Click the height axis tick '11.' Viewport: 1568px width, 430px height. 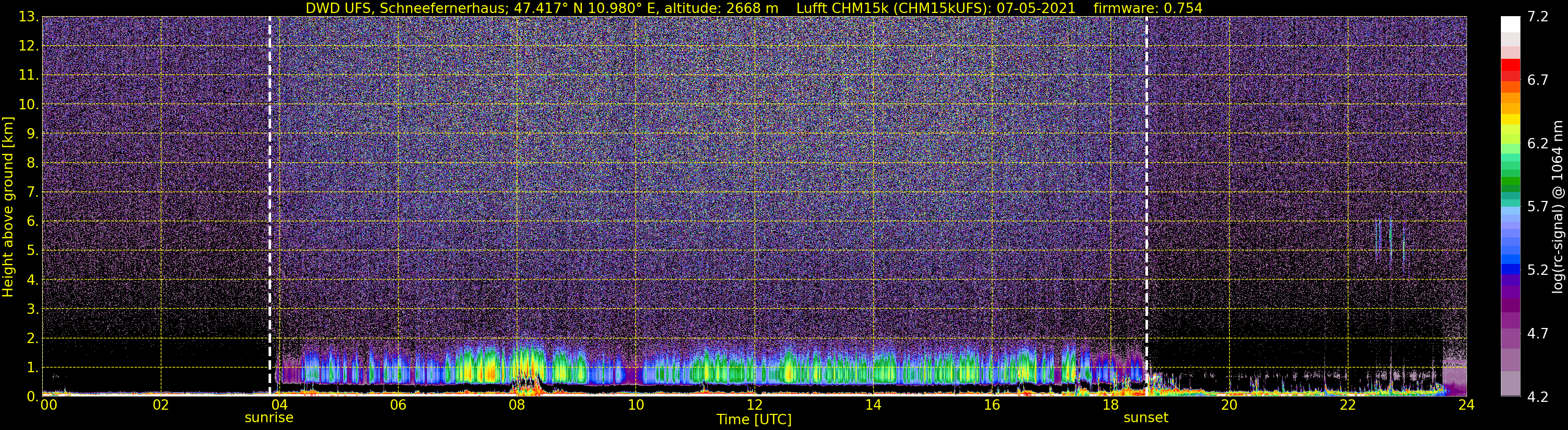click(29, 75)
